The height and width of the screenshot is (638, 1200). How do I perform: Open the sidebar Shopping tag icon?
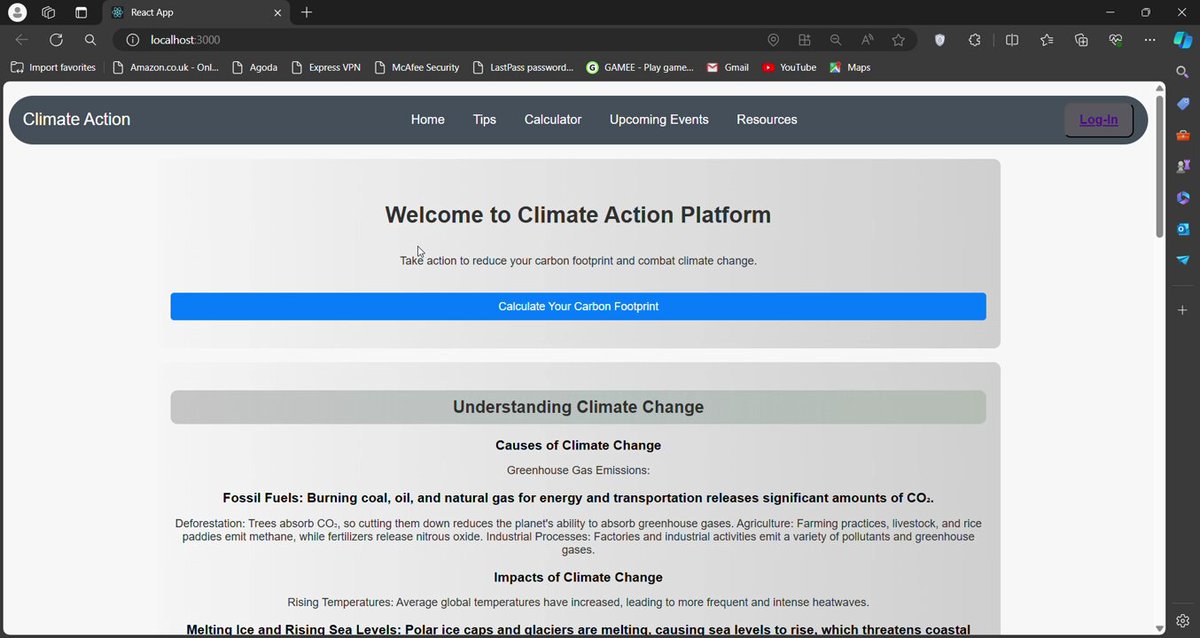click(x=1183, y=104)
